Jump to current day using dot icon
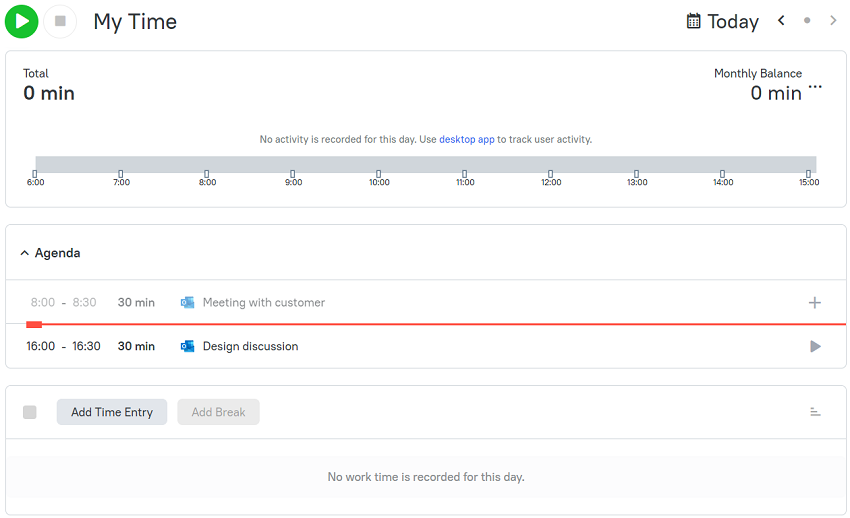 pos(807,21)
